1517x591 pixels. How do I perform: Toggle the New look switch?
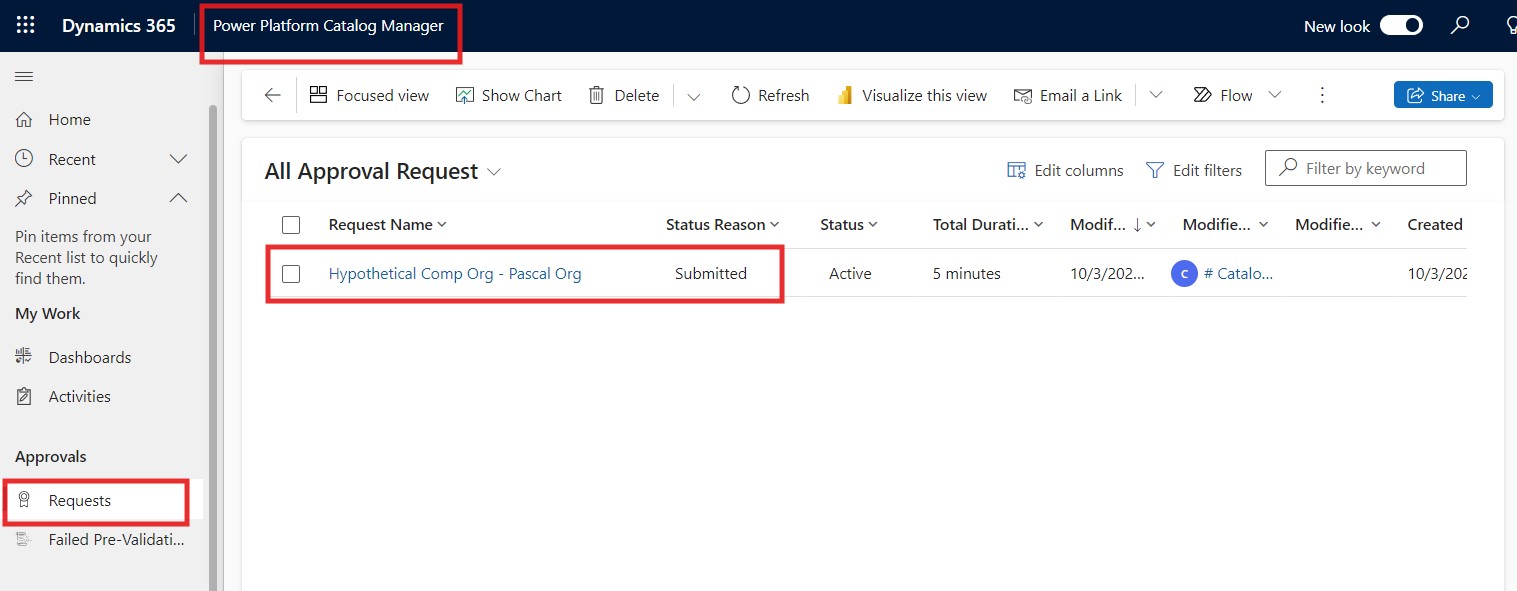(x=1401, y=26)
